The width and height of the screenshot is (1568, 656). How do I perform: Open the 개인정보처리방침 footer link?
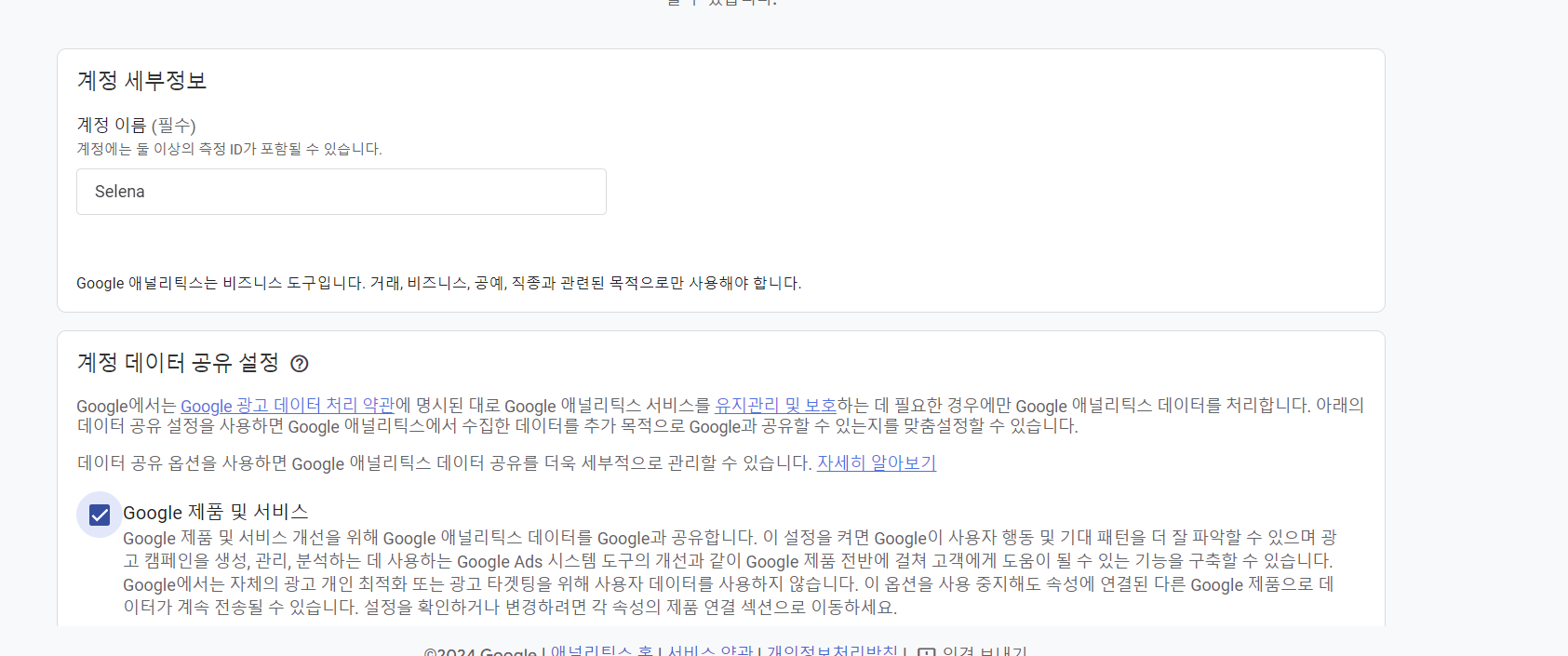[833, 650]
